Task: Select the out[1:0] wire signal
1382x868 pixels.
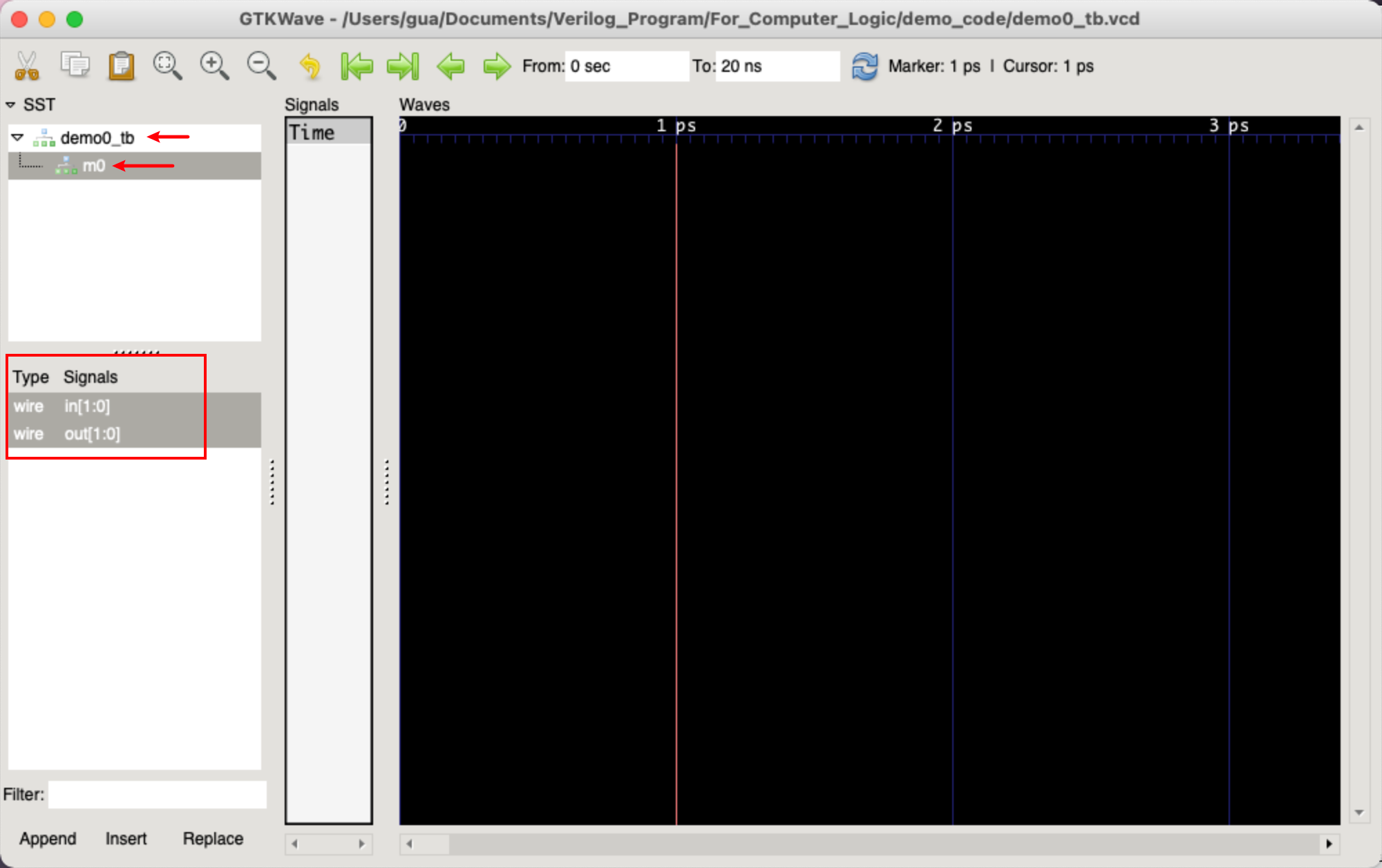Action: pos(134,434)
